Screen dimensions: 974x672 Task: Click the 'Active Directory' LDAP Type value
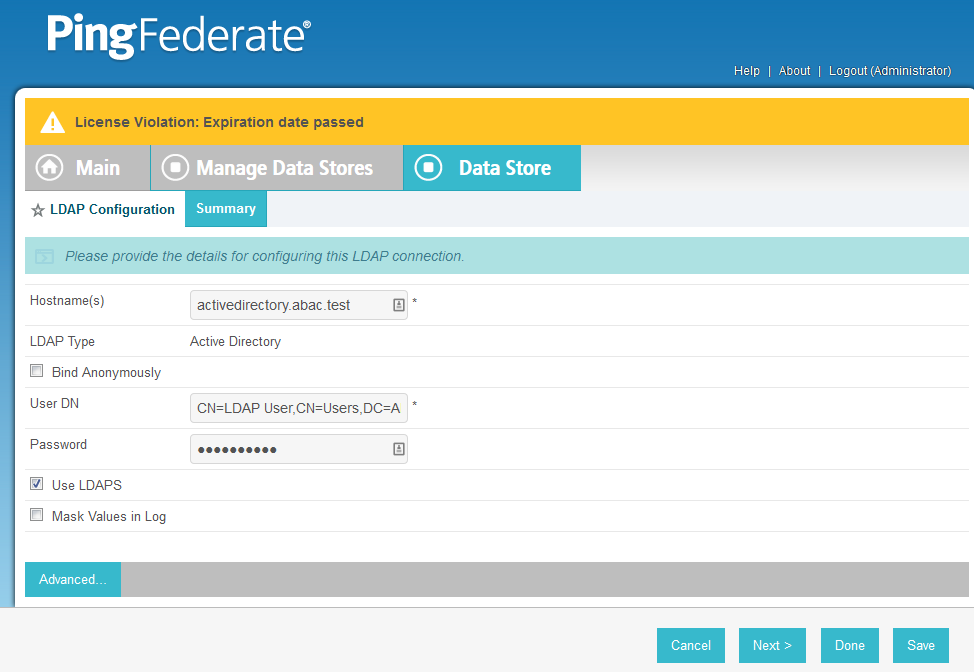point(235,342)
